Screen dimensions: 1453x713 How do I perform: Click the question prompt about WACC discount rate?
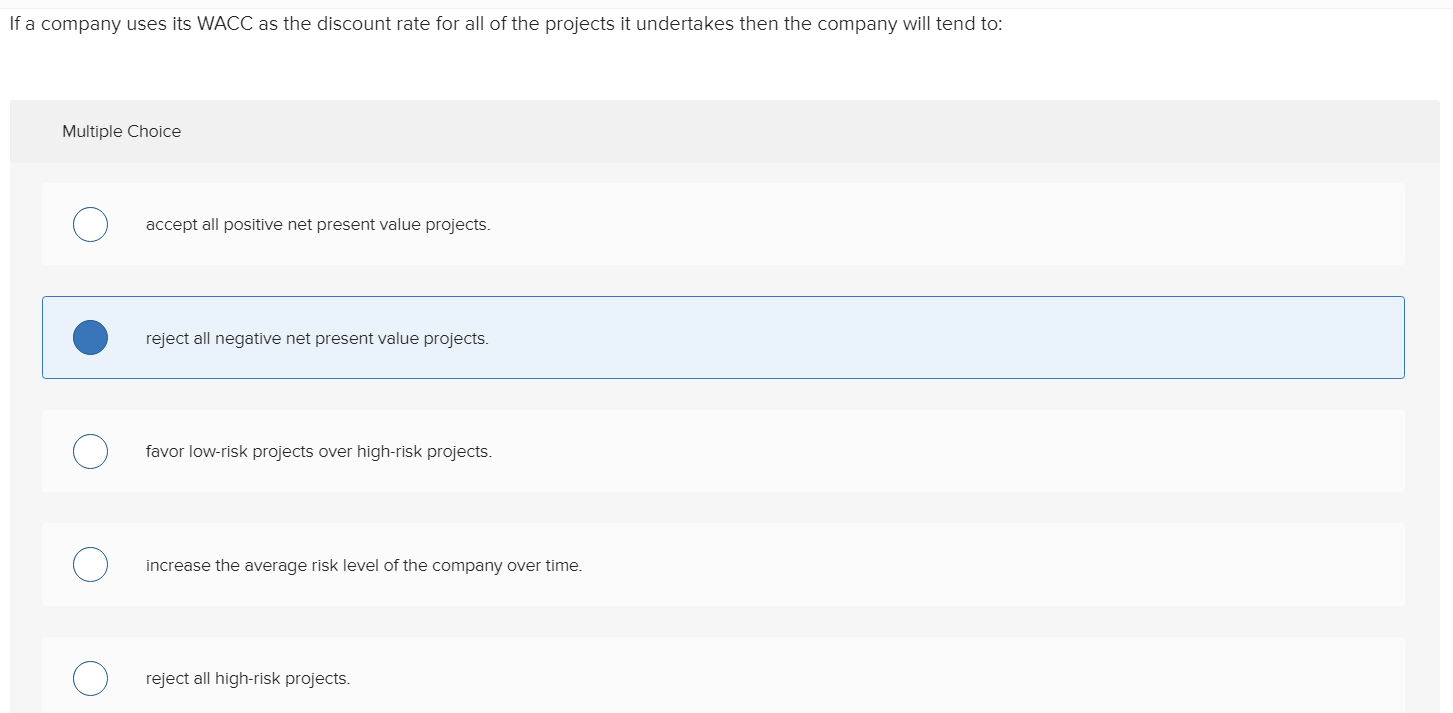505,25
